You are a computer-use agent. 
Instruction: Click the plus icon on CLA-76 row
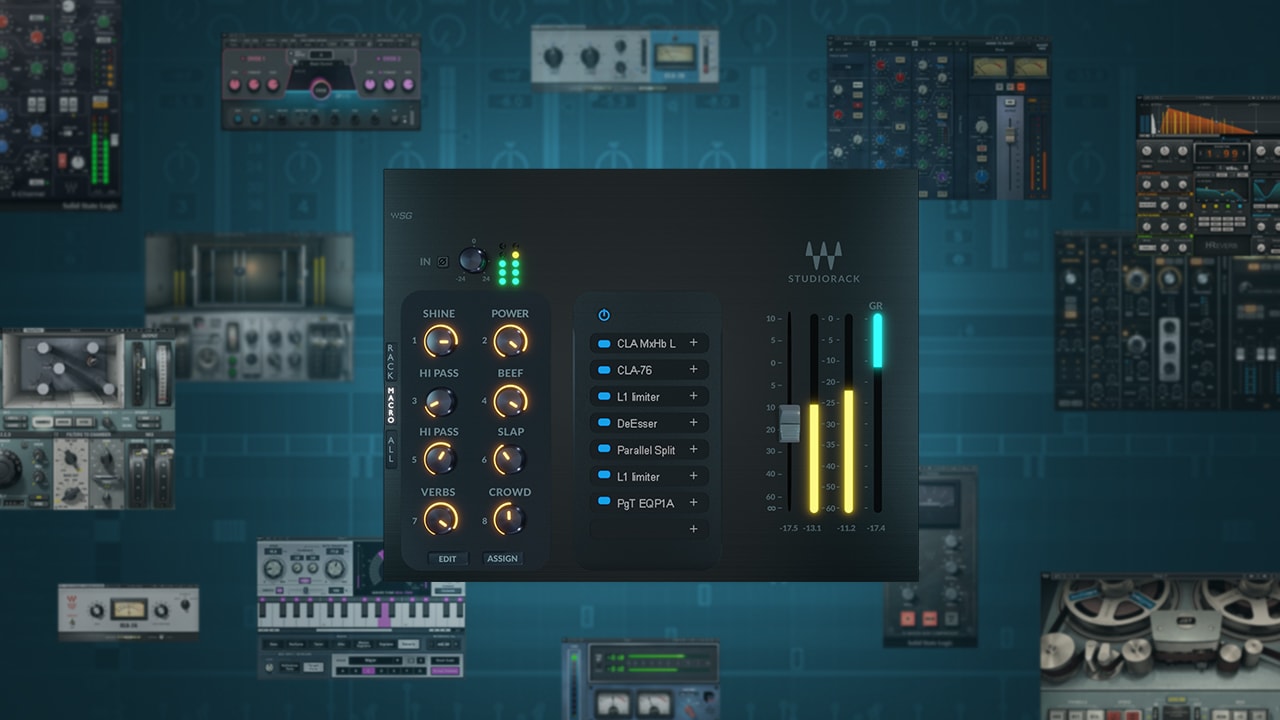click(x=693, y=370)
